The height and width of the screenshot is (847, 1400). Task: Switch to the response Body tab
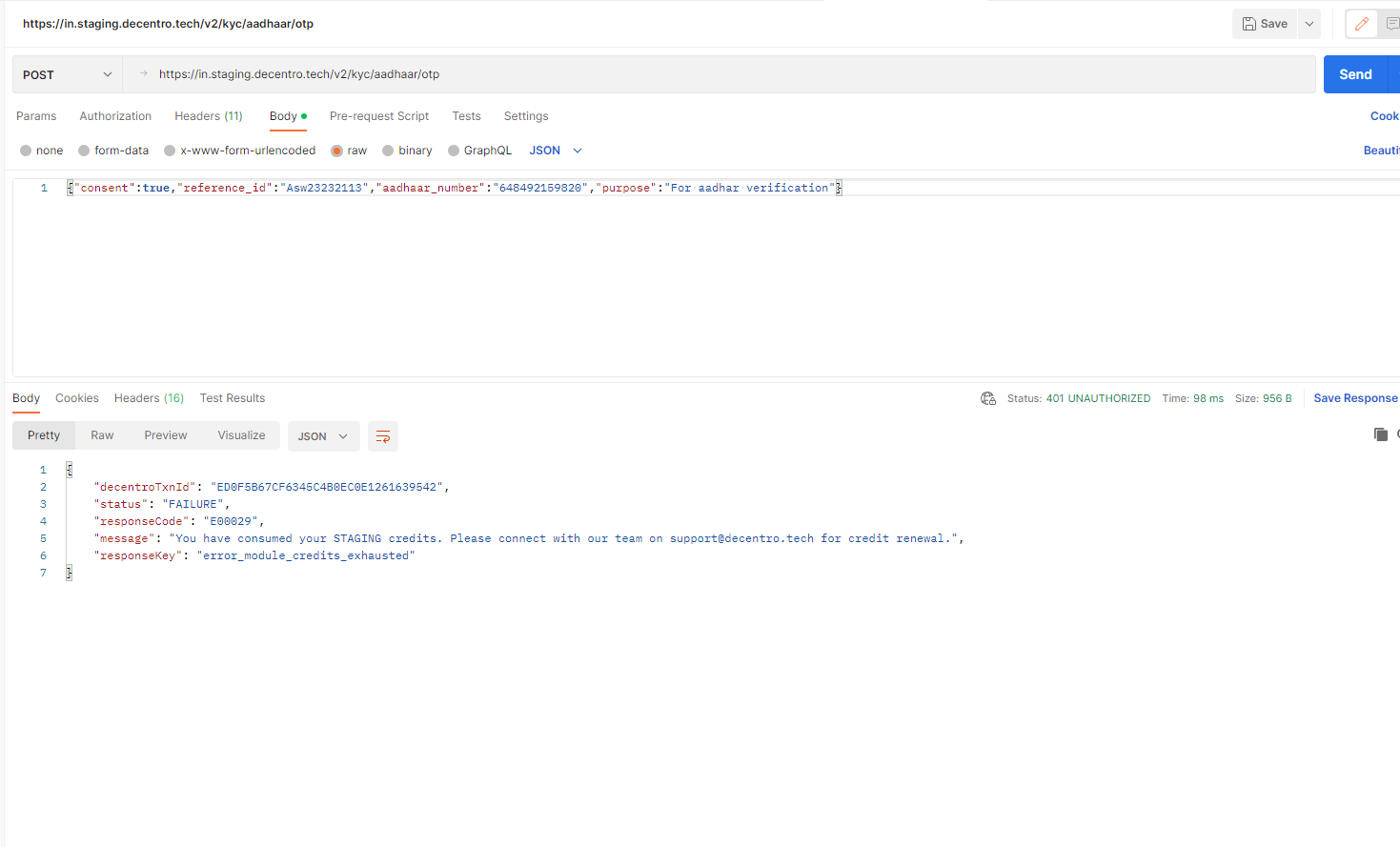(26, 398)
